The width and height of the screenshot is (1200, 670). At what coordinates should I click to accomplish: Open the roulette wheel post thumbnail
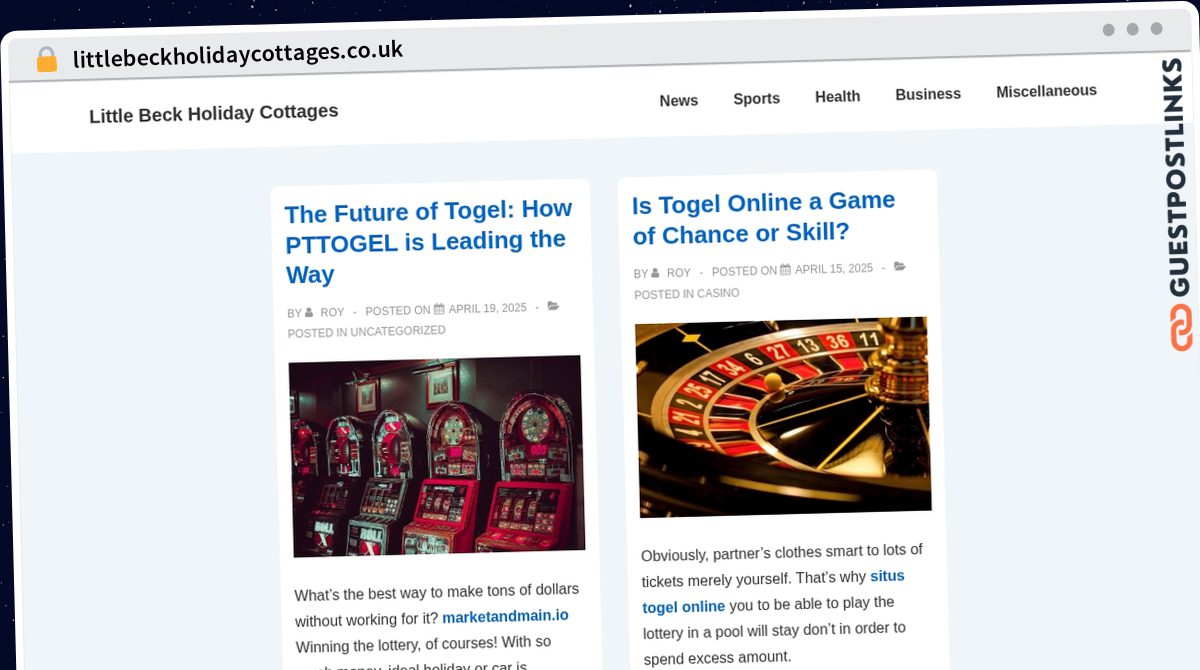[x=783, y=417]
